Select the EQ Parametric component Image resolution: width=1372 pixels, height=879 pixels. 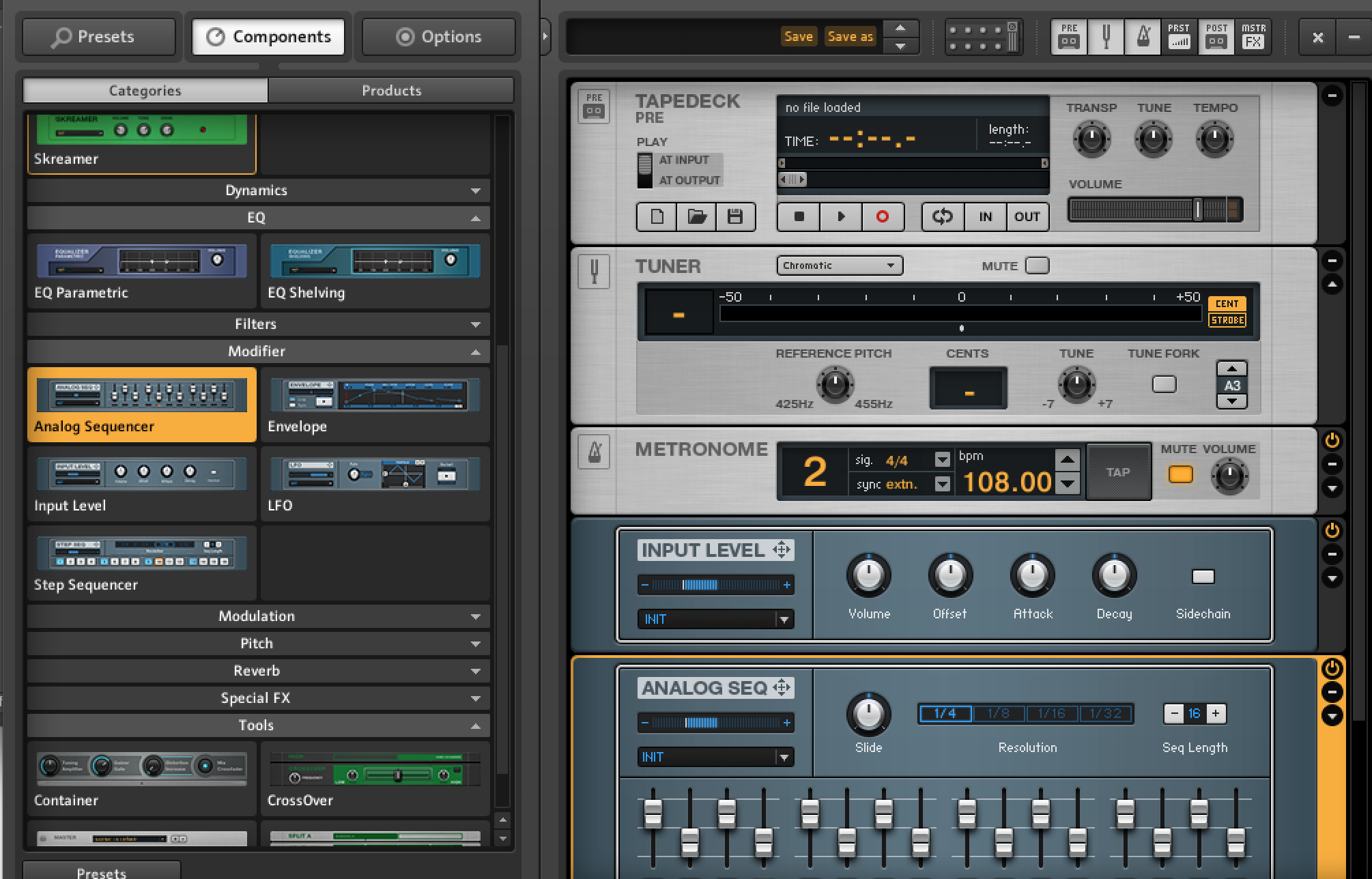click(x=142, y=271)
